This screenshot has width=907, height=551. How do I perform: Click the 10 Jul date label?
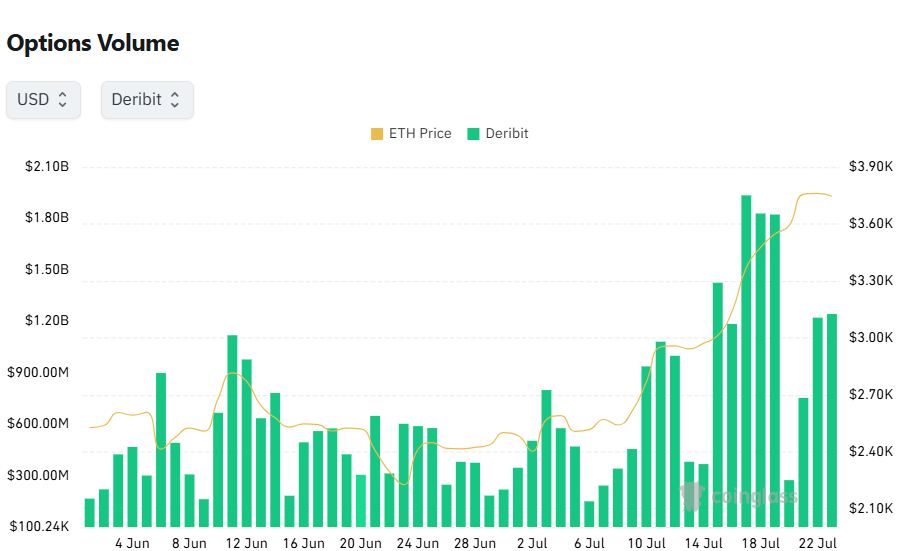(x=647, y=543)
